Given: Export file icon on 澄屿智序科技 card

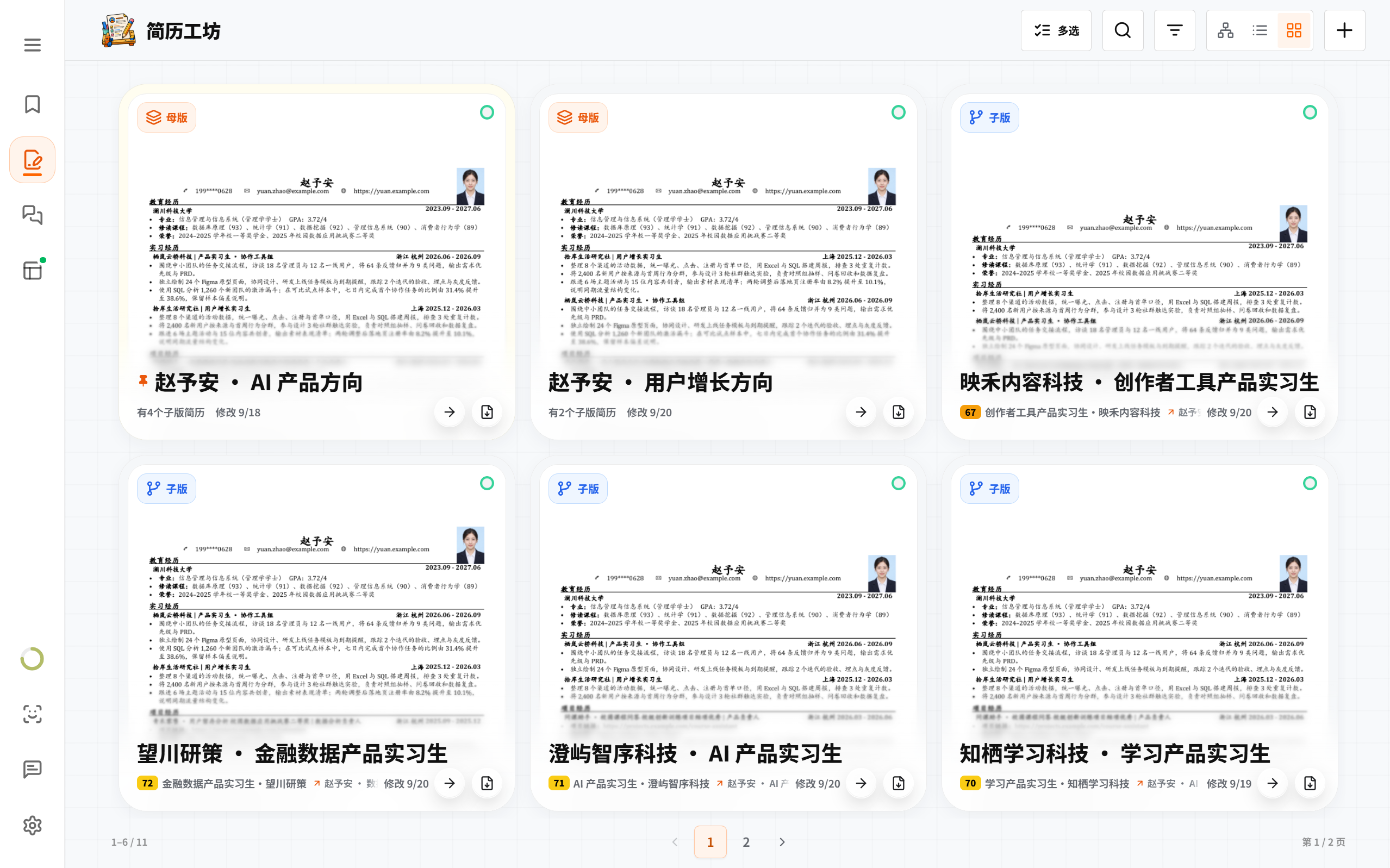Looking at the screenshot, I should tap(899, 784).
